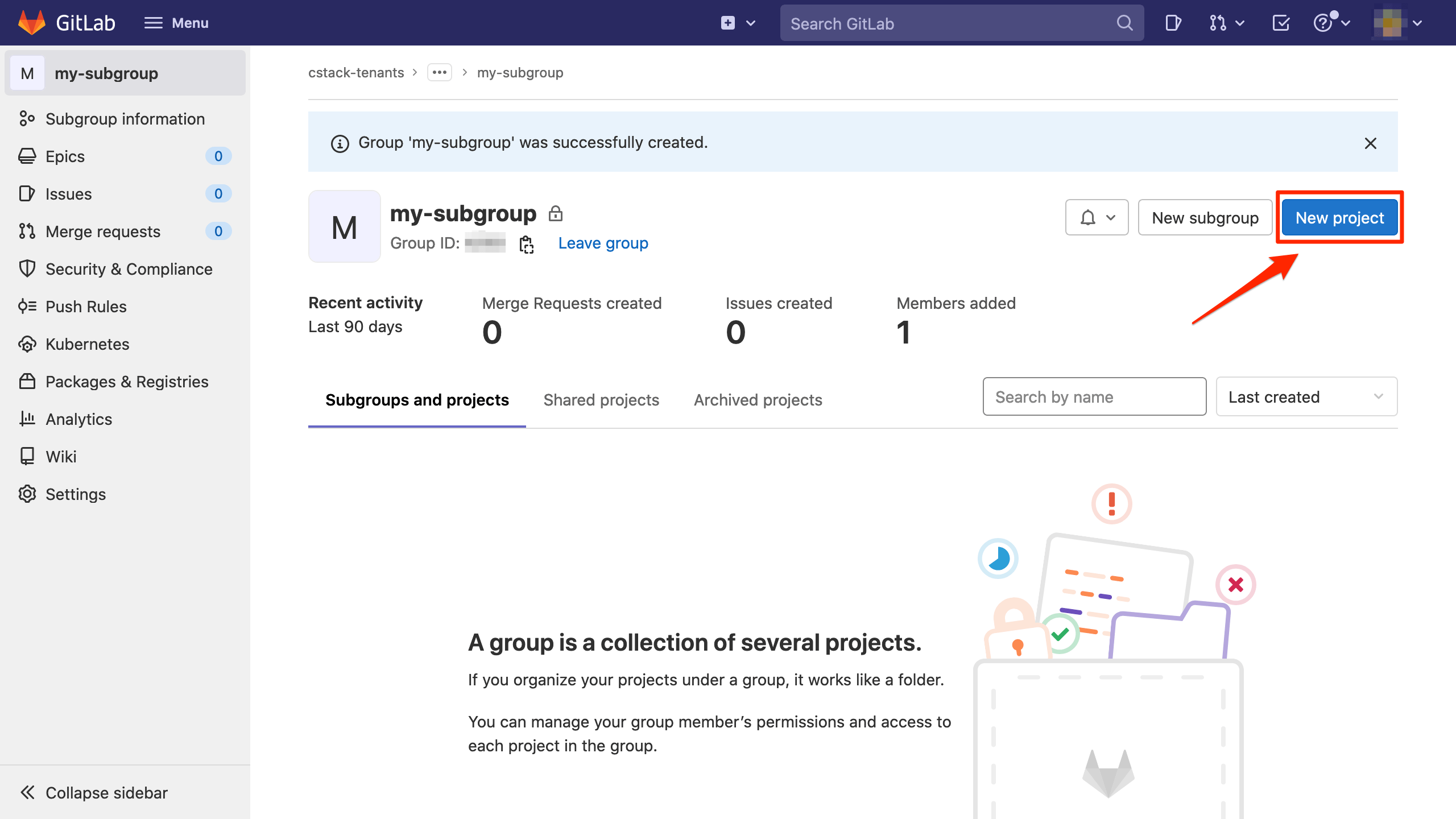Click the GitLab fox logo

pos(32,23)
